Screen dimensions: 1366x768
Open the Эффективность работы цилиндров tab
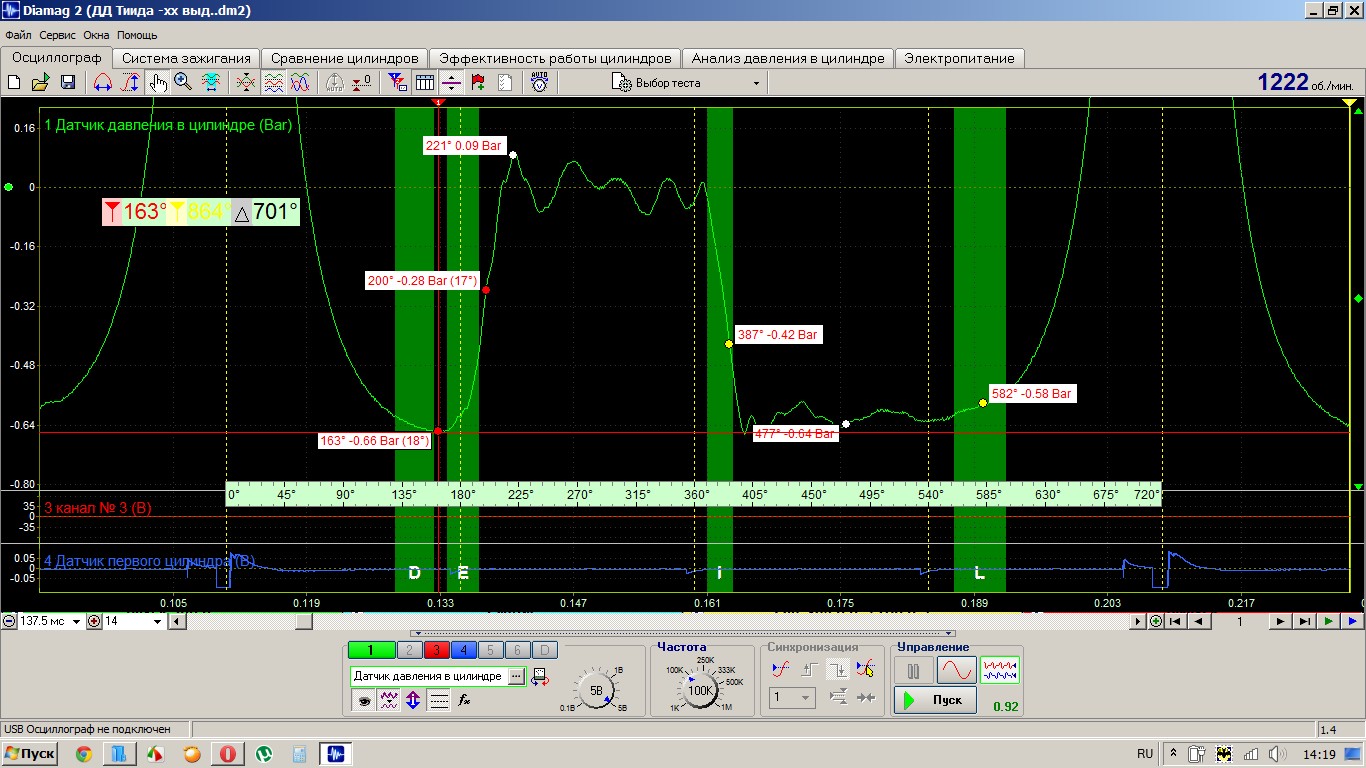click(555, 58)
